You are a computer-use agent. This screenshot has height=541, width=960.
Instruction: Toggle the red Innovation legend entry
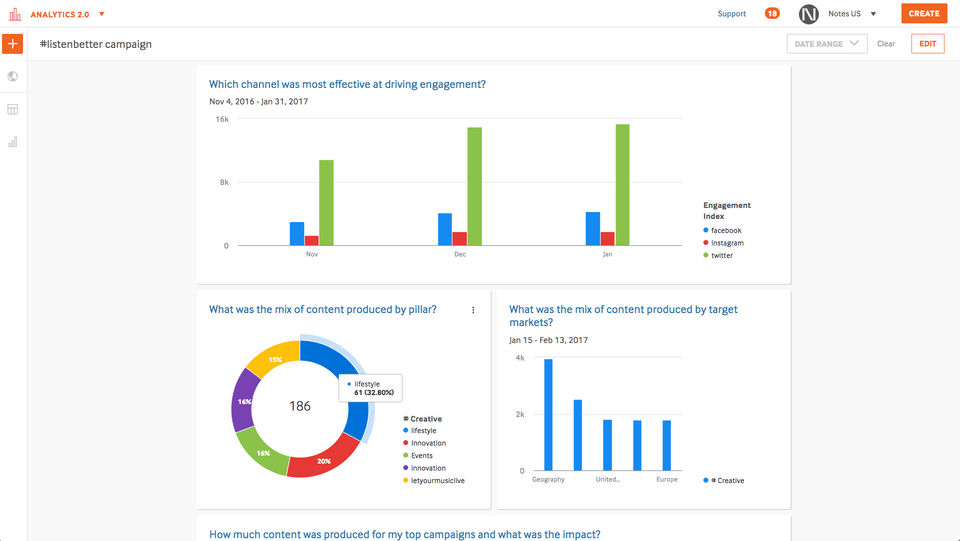coord(424,443)
